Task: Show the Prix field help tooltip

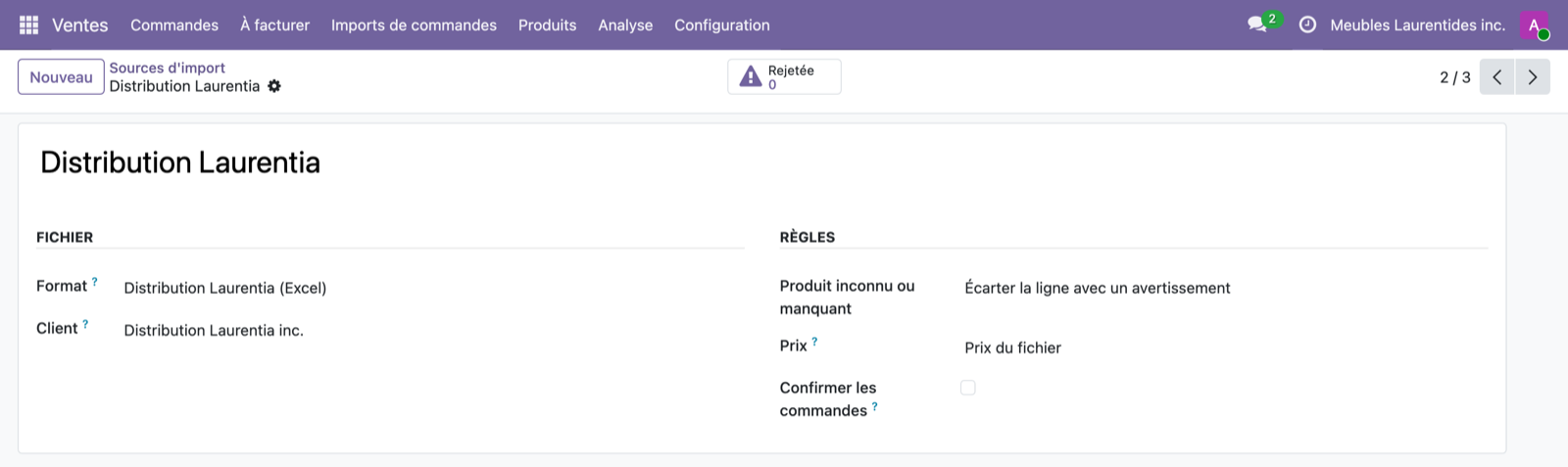Action: pos(814,342)
